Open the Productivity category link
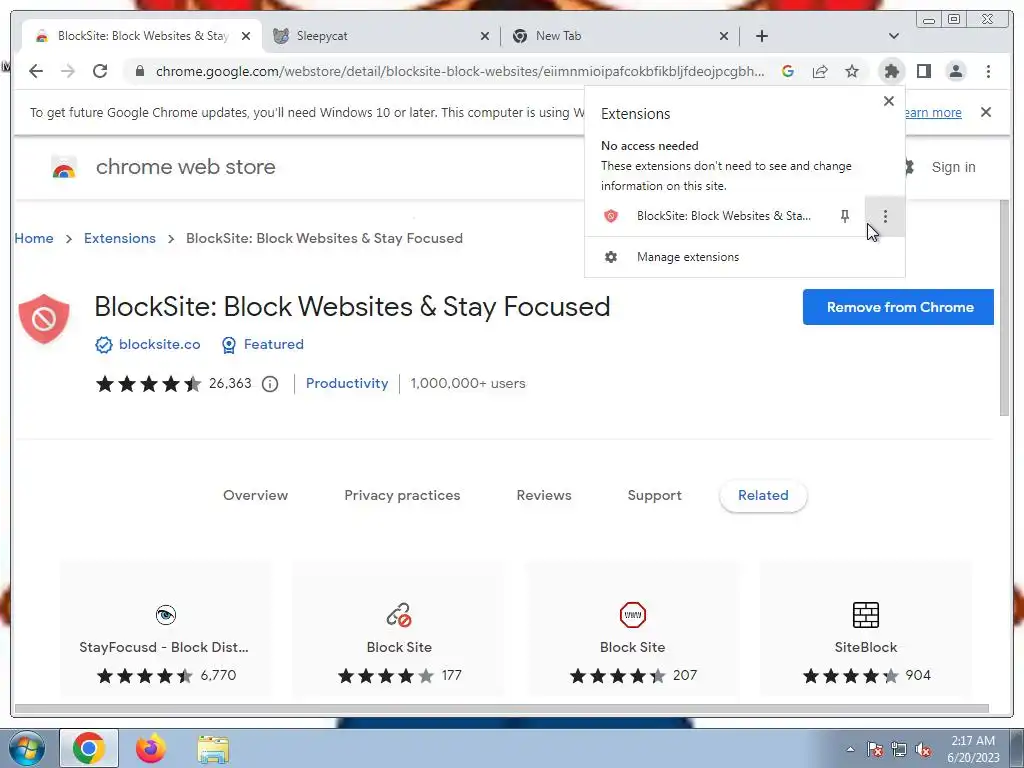Screen dimensions: 1024x768 point(347,383)
